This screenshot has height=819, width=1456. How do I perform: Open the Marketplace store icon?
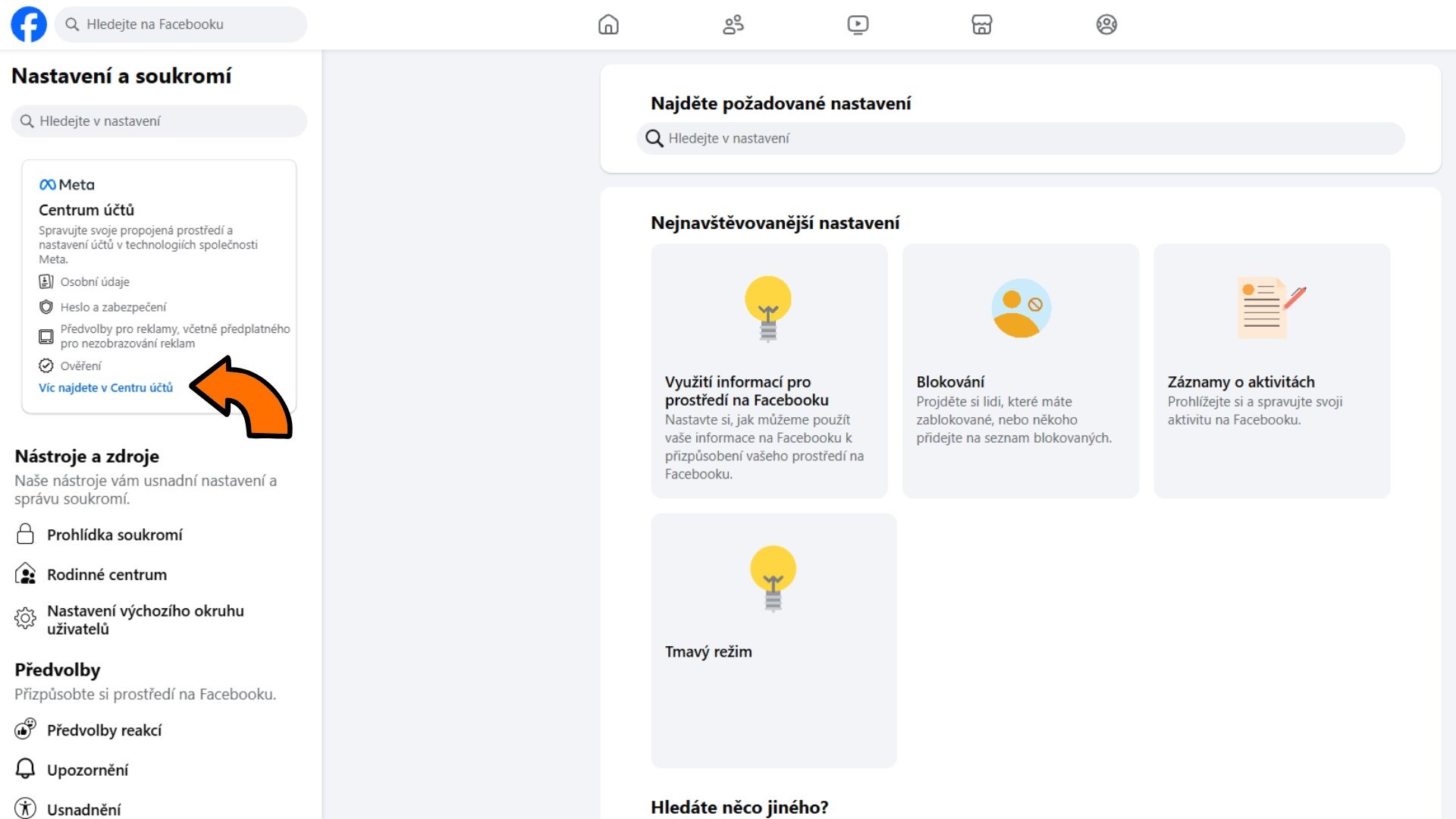(982, 24)
